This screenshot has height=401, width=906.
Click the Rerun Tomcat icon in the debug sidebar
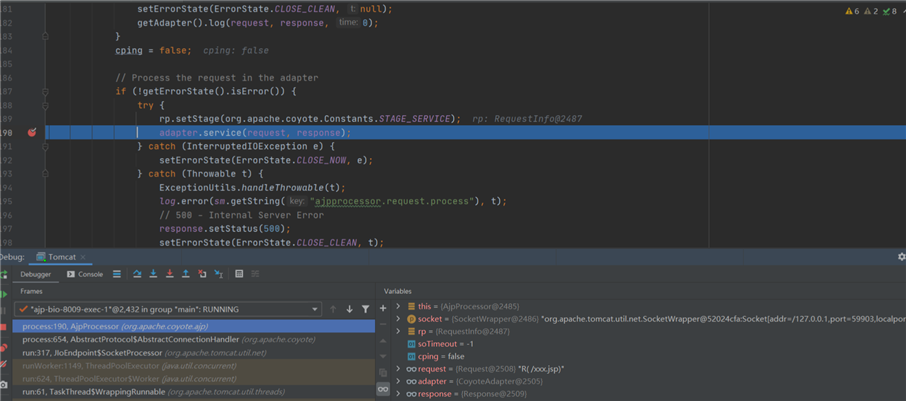(x=3, y=274)
